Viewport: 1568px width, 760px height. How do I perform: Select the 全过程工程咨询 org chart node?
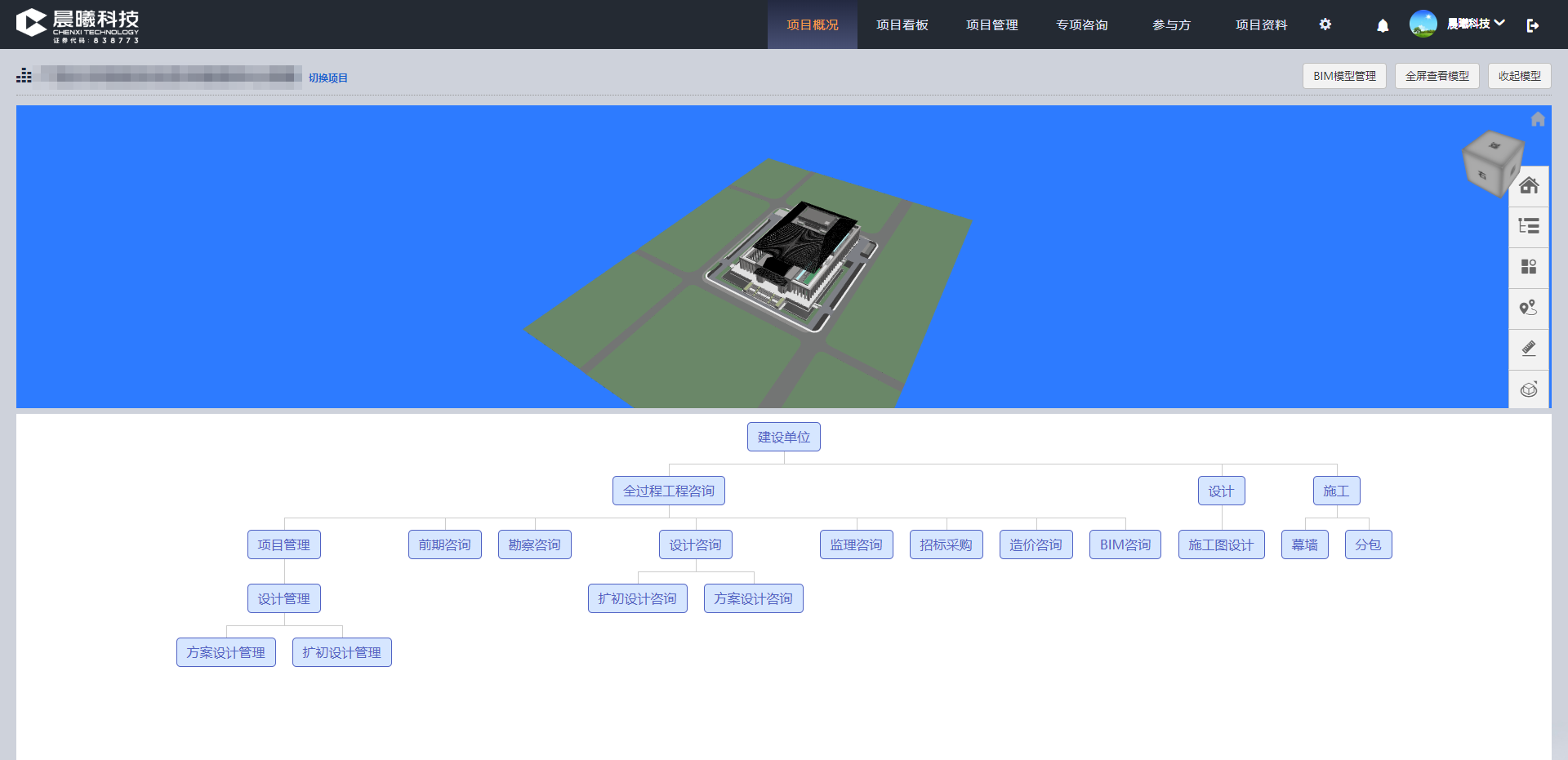[668, 491]
